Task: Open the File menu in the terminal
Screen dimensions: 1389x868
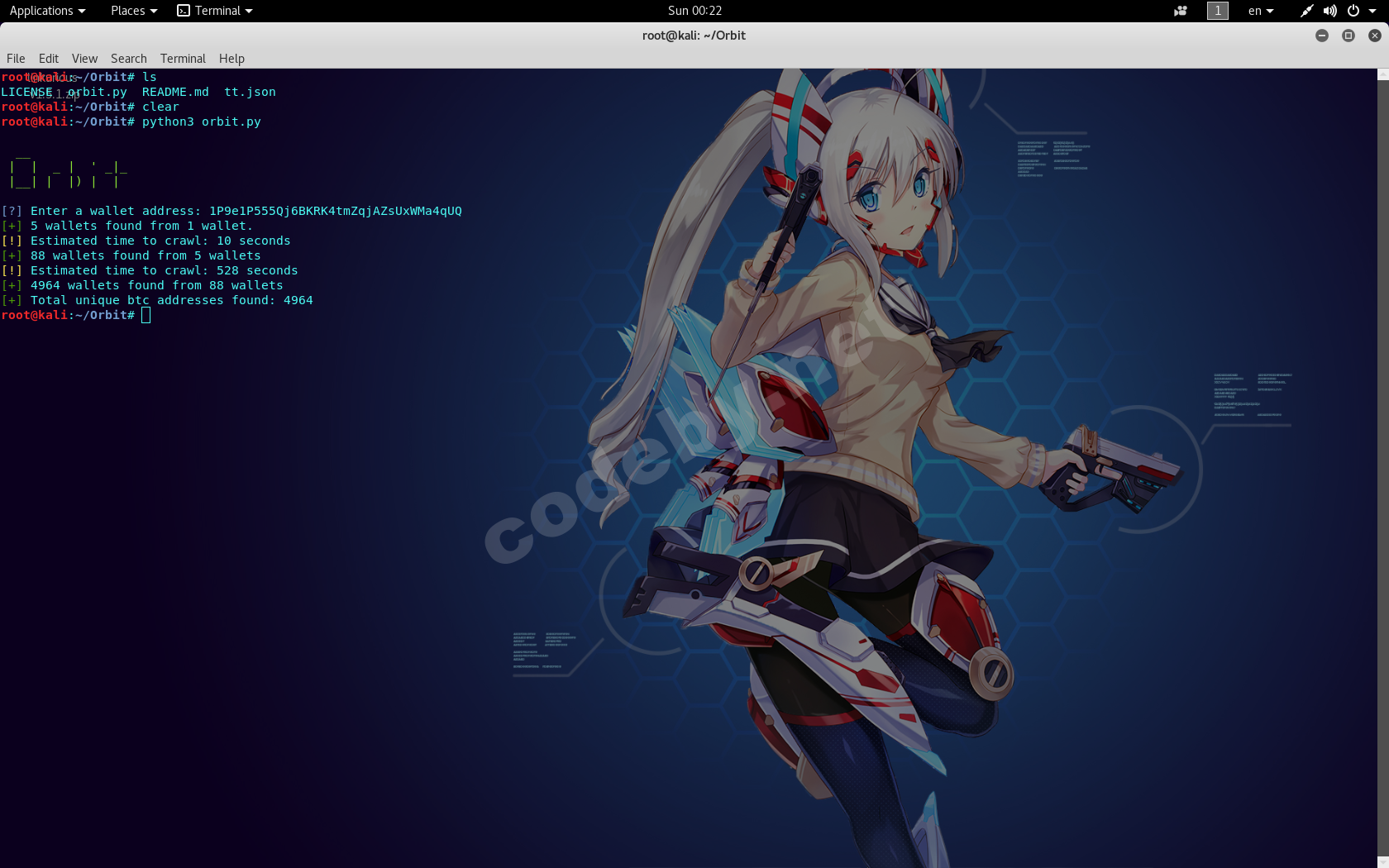Action: (x=16, y=59)
